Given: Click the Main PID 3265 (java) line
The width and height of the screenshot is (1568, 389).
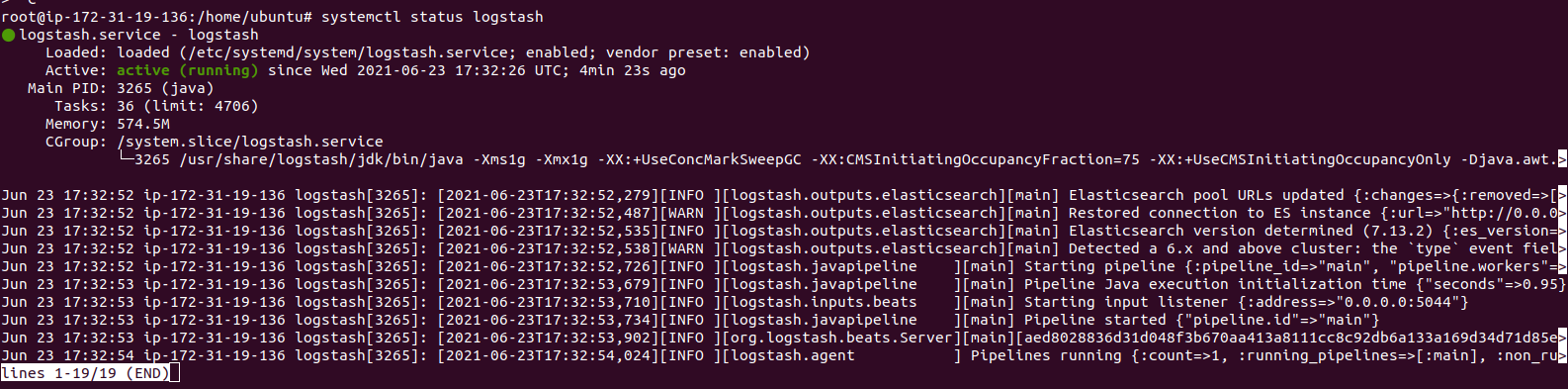Looking at the screenshot, I should (121, 88).
